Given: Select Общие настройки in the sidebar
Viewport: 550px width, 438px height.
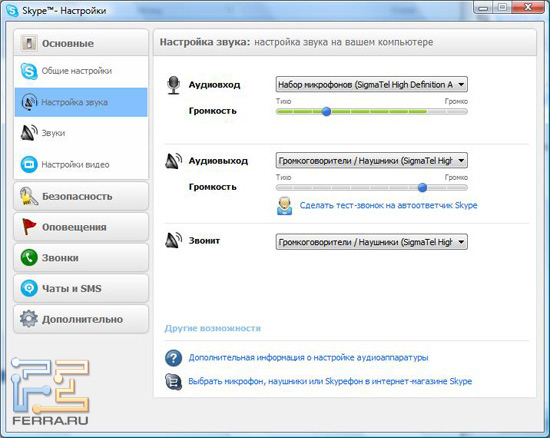Looking at the screenshot, I should [x=81, y=71].
